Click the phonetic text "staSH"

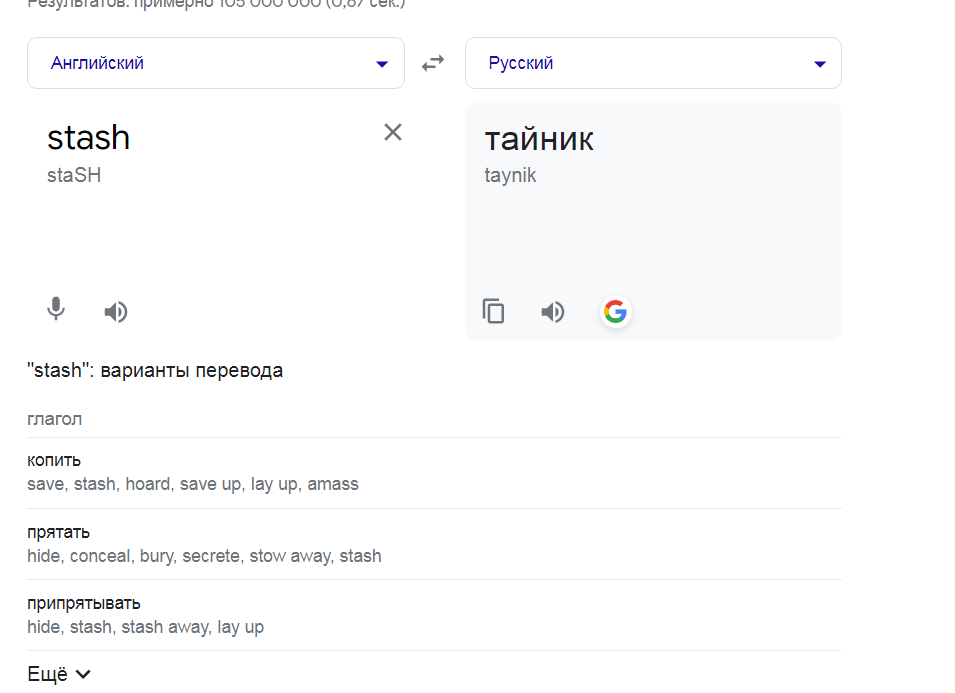click(74, 175)
